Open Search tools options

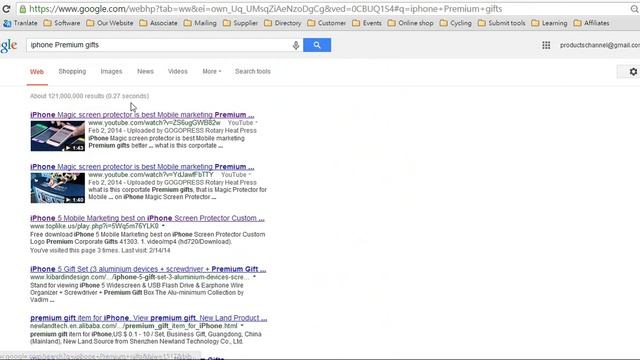click(253, 71)
